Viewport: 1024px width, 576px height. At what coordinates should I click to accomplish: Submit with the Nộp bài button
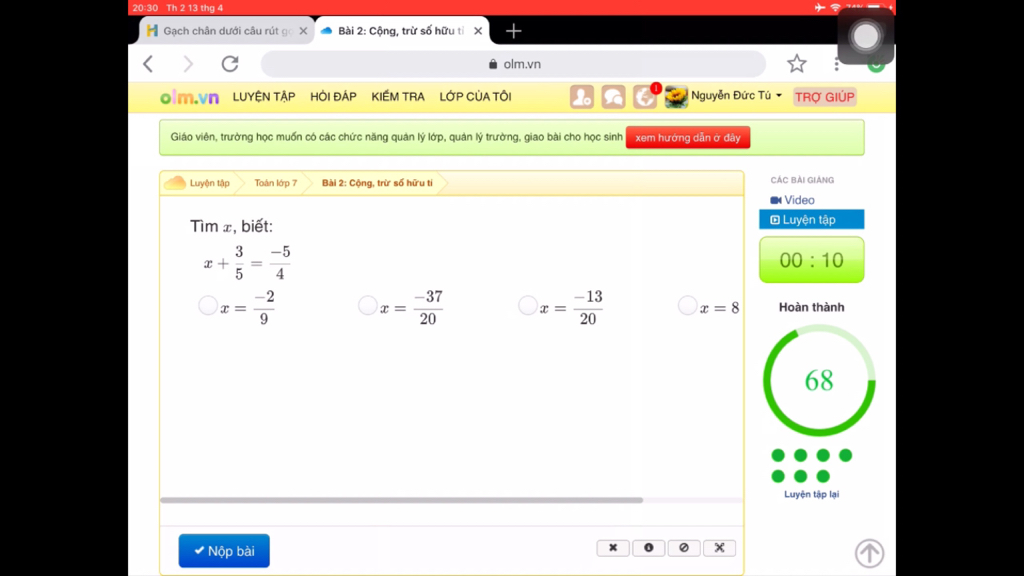click(x=224, y=551)
